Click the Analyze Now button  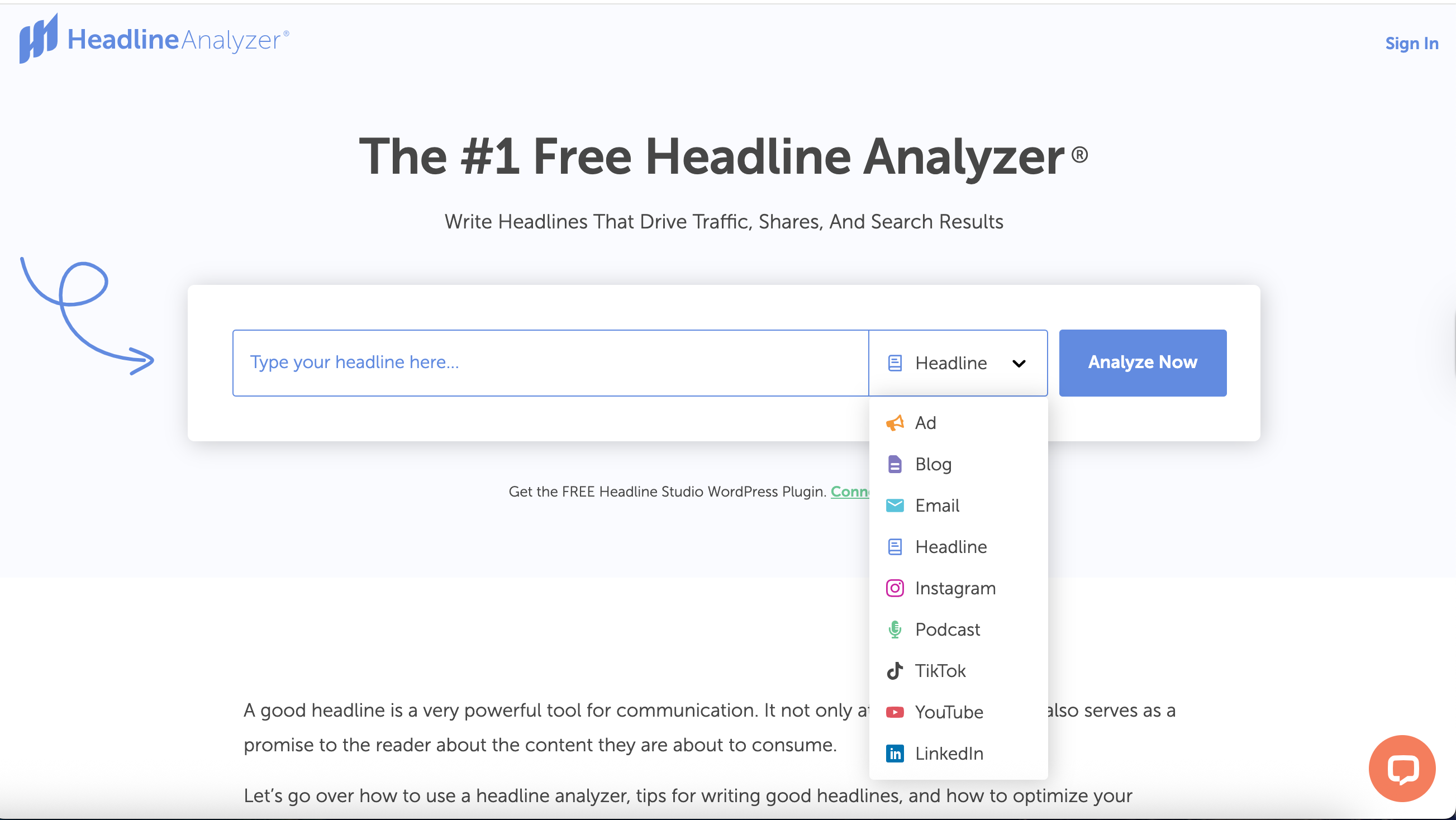click(1143, 363)
